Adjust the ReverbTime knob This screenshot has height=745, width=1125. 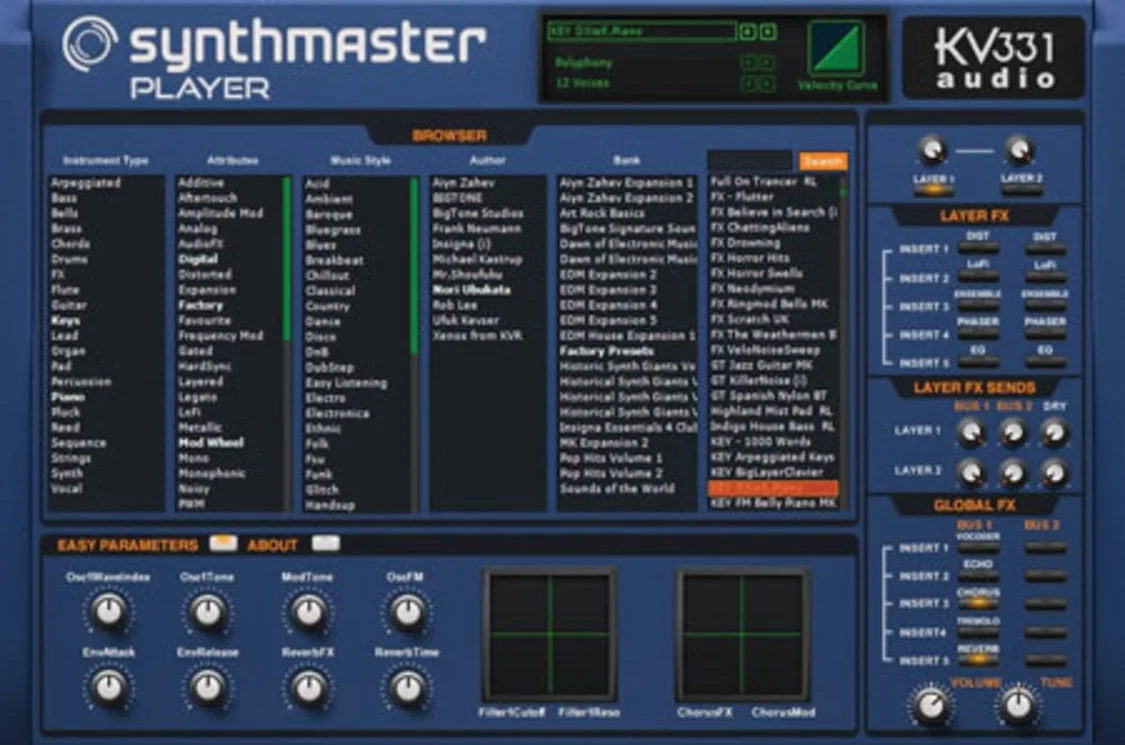point(407,687)
